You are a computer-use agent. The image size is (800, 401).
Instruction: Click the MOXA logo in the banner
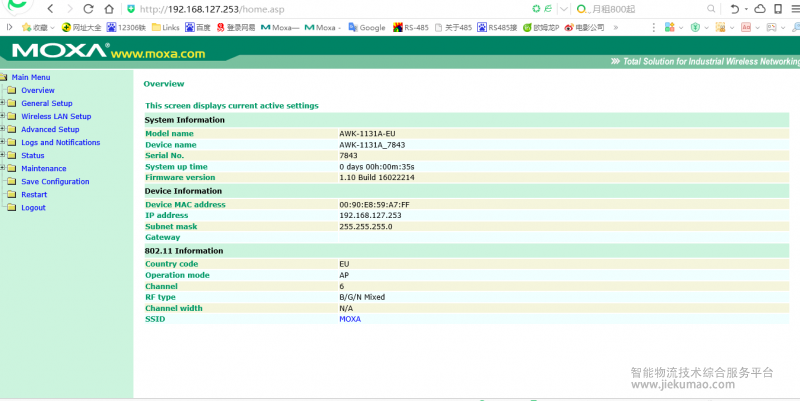(x=60, y=51)
